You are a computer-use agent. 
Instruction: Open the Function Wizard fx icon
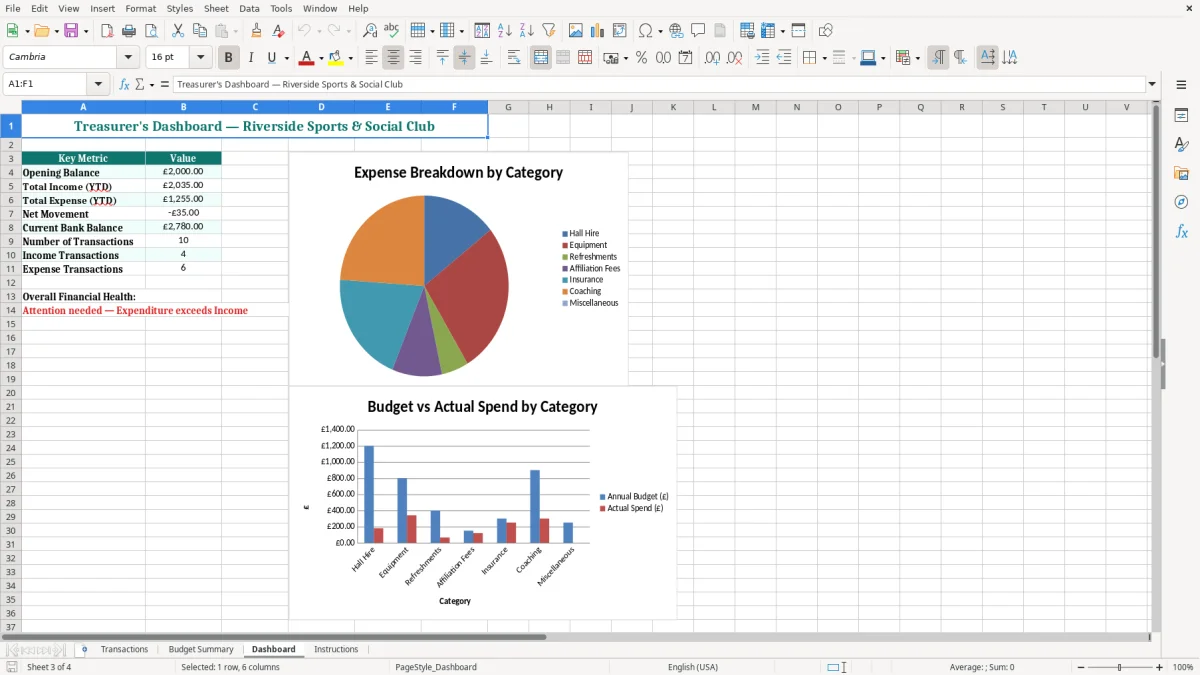point(125,85)
